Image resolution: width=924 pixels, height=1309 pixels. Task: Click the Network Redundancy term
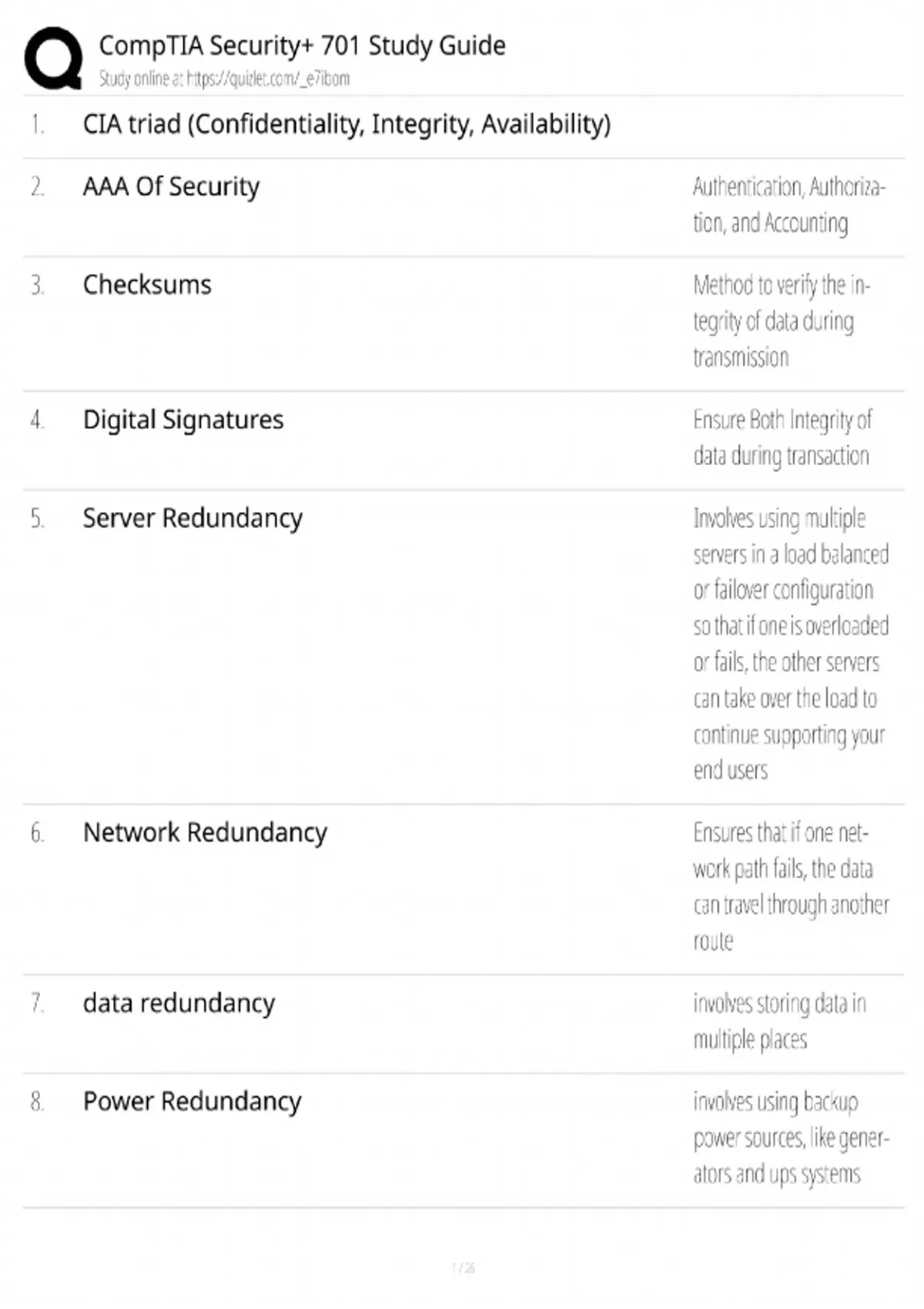205,832
